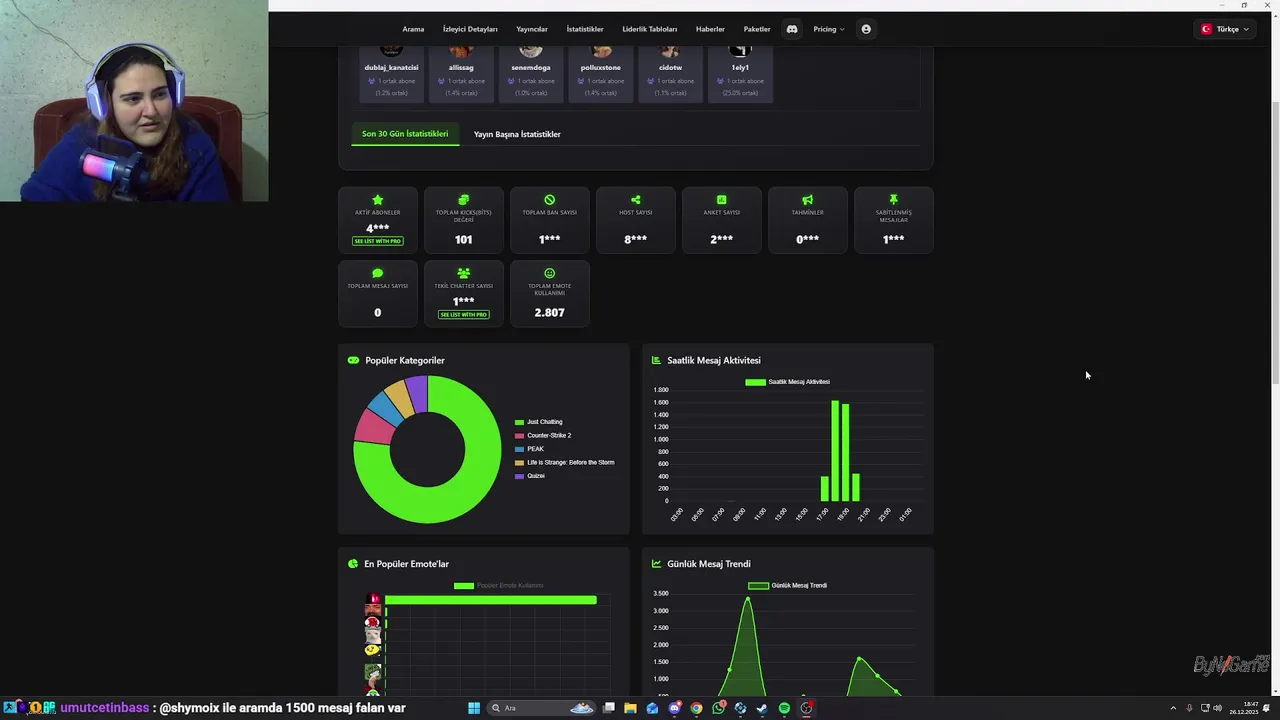Screen dimensions: 1280x720
Task: Click the ban icon on Toplam Ban Sayısı card
Action: click(x=549, y=200)
